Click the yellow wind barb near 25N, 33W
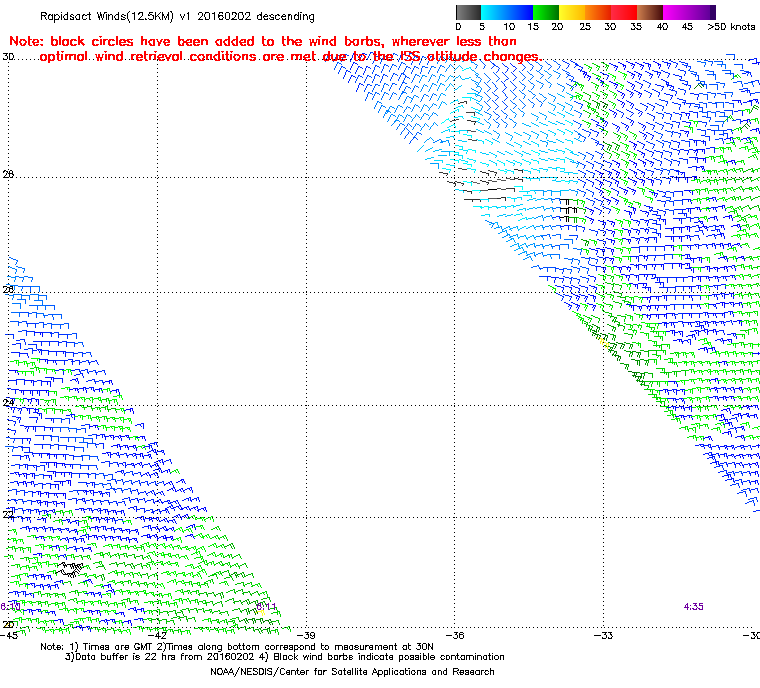Image resolution: width=760 pixels, height=688 pixels. [604, 343]
